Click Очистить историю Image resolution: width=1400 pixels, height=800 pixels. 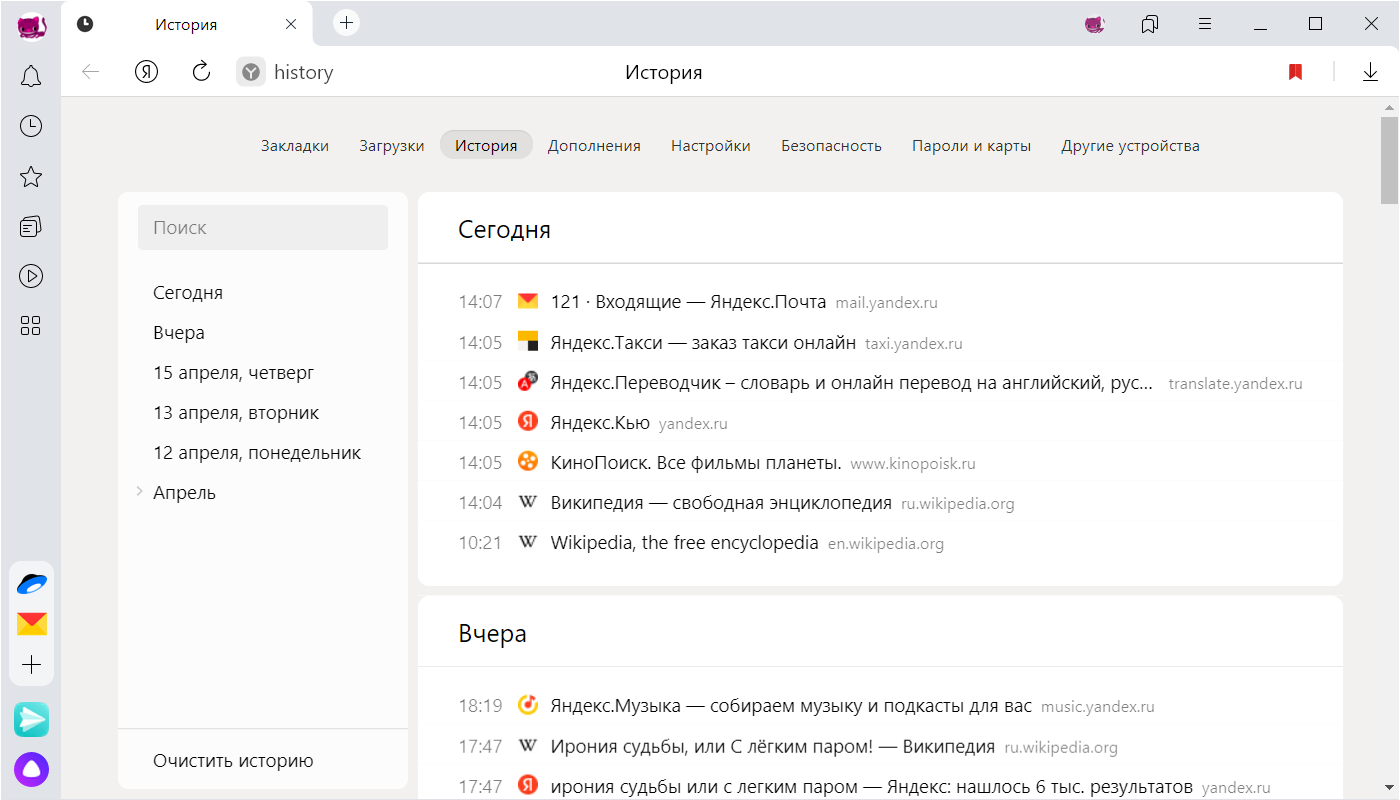233,761
